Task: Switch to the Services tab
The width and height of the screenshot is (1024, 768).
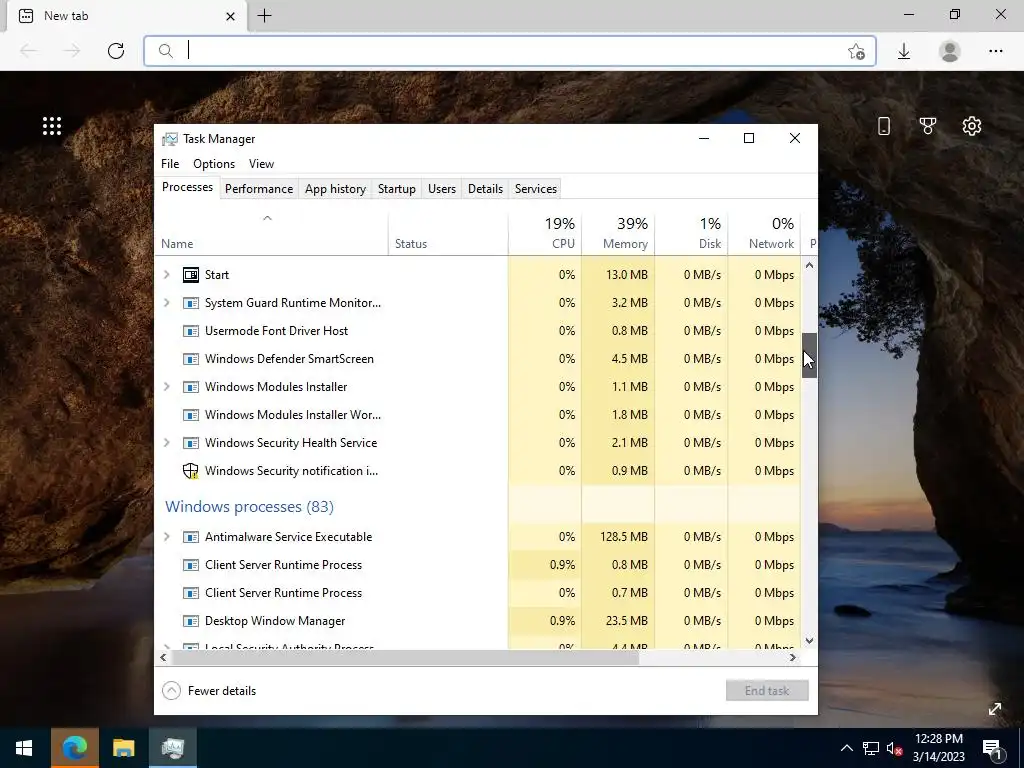Action: 536,189
